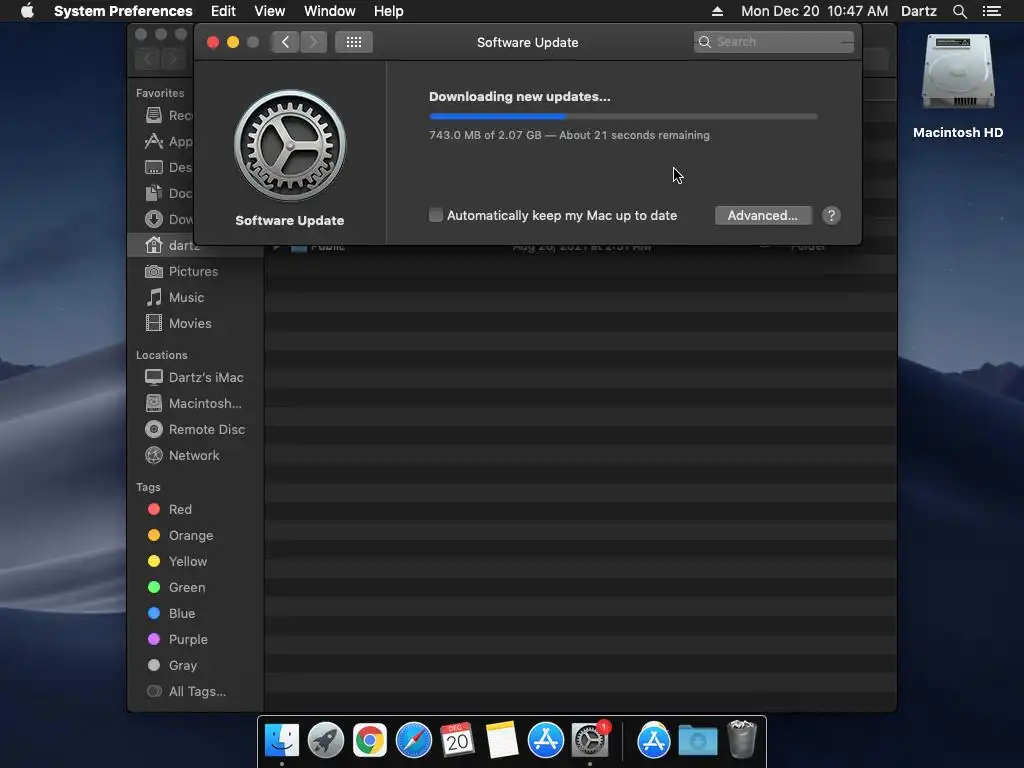Open the Window menu

coord(330,11)
